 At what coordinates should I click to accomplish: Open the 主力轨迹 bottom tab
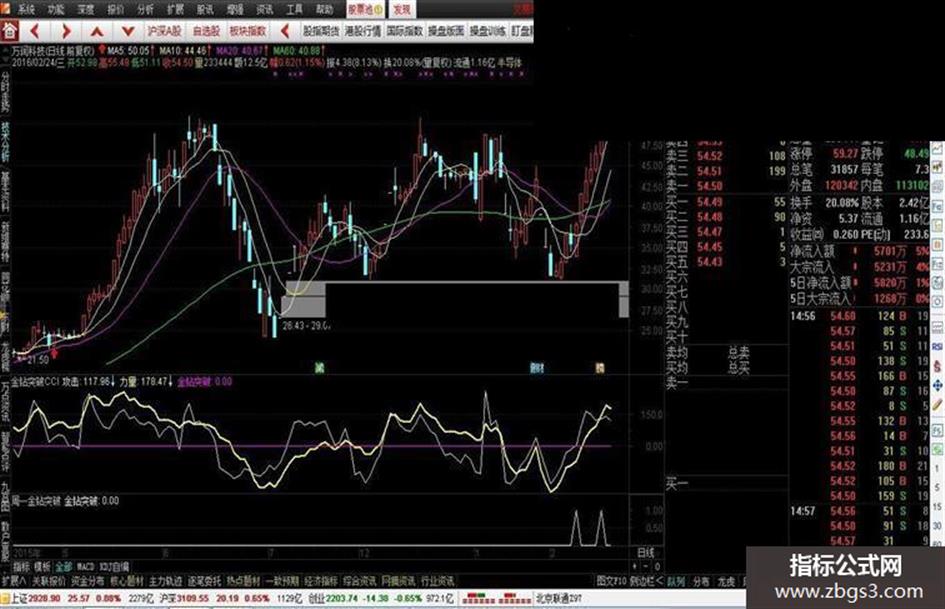[x=166, y=581]
